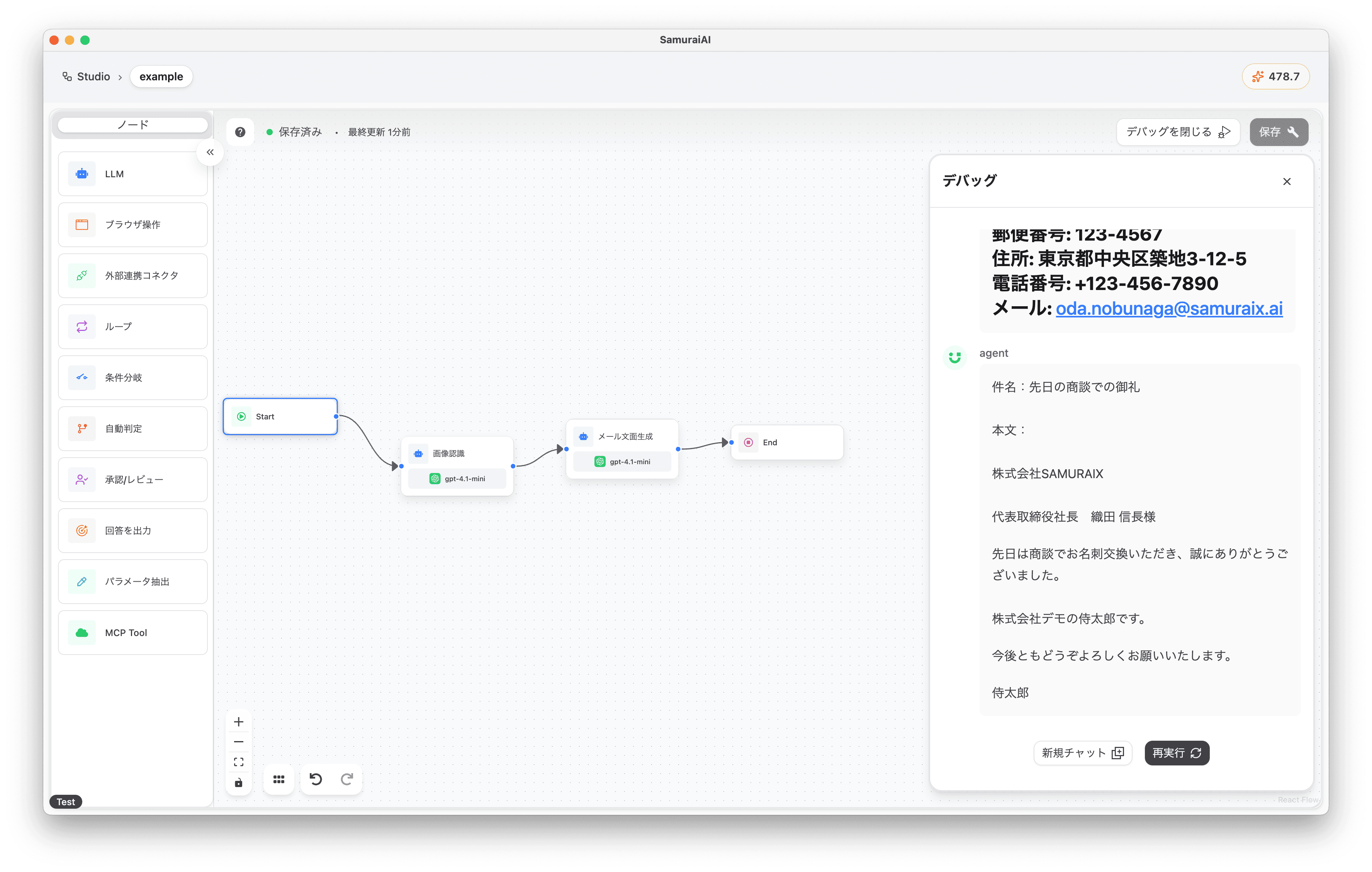Choose the 外部連携コネクタ node

pos(133,276)
